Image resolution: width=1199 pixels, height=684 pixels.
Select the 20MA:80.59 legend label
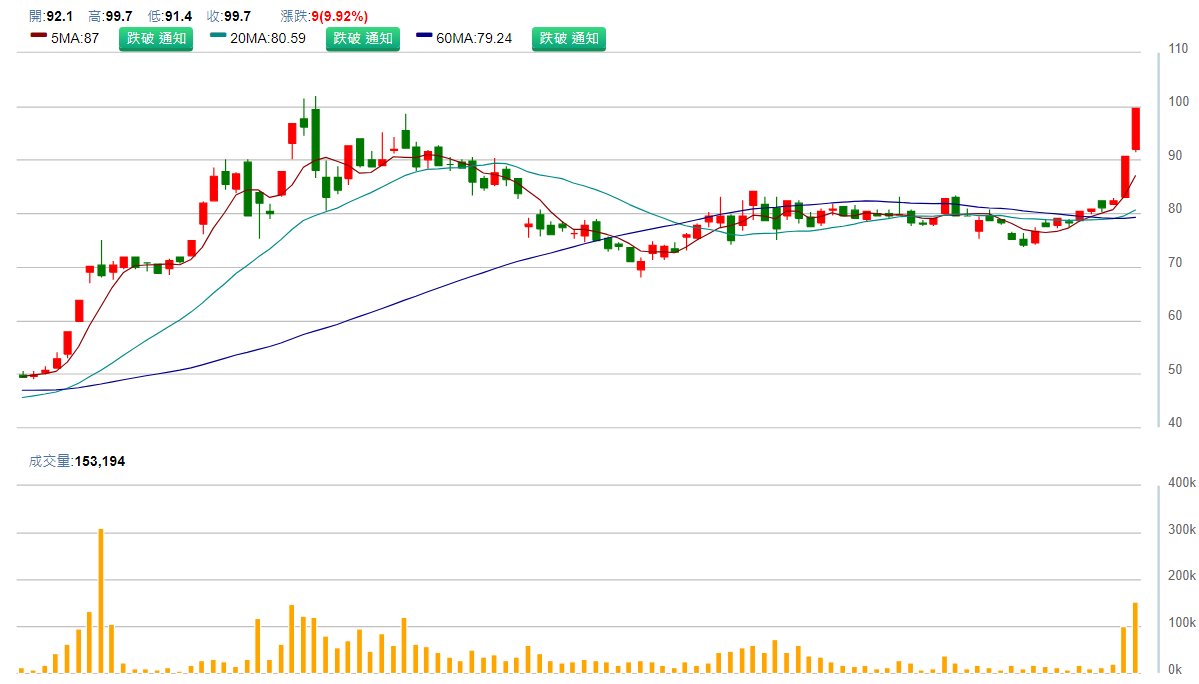pos(267,39)
